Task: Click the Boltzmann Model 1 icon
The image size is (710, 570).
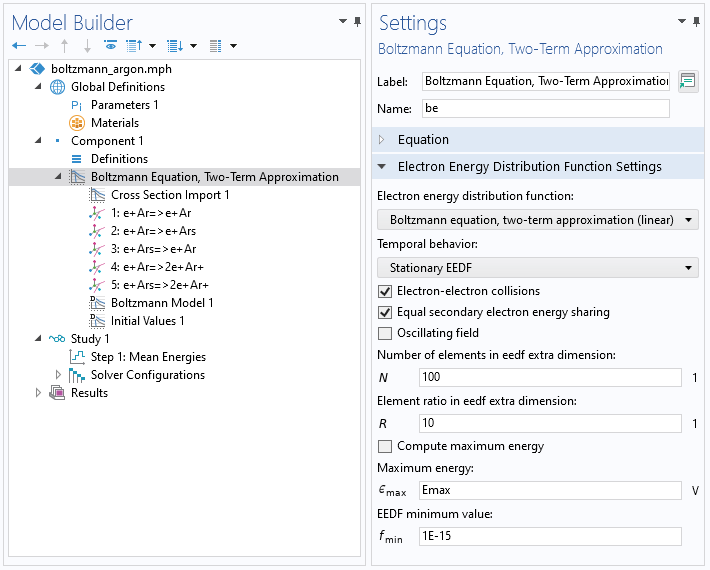Action: pos(97,303)
